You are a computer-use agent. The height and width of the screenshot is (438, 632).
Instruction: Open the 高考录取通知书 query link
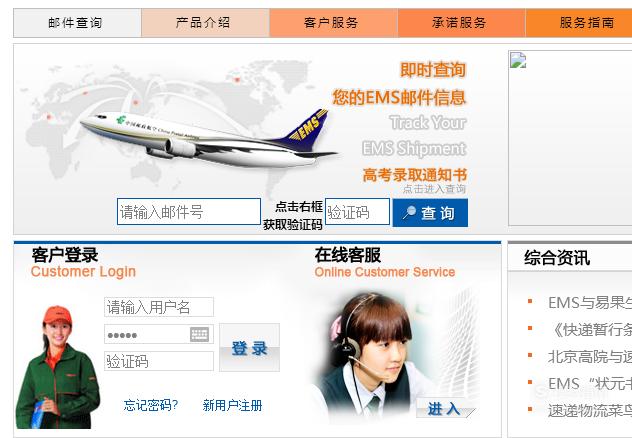(x=415, y=175)
